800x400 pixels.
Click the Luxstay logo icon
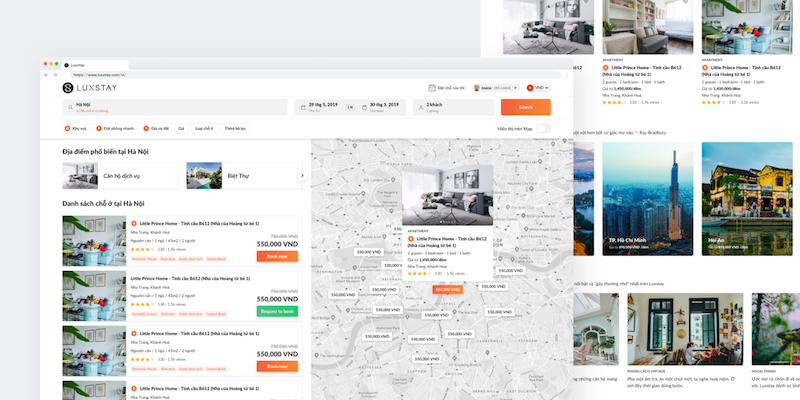[x=68, y=88]
